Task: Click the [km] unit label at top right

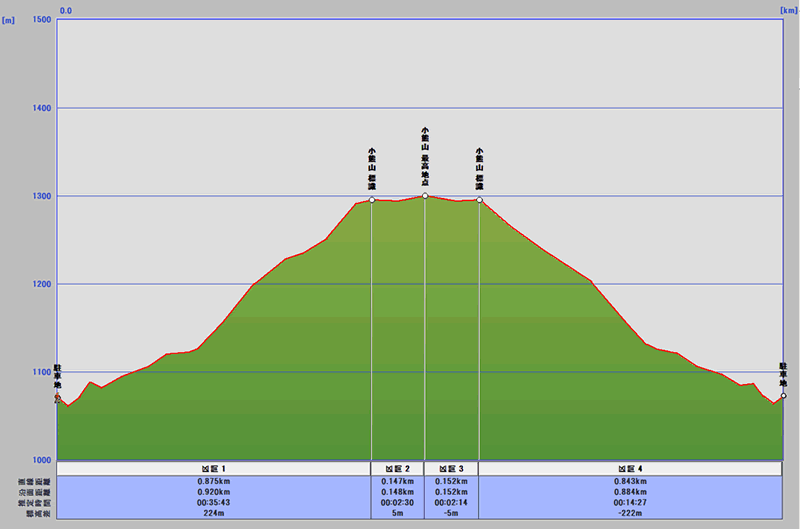Action: (x=788, y=10)
